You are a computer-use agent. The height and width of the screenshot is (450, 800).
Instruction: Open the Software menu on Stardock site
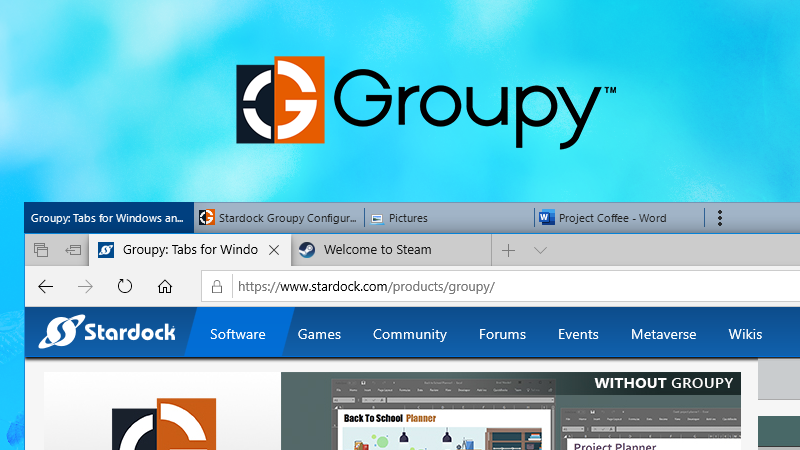pyautogui.click(x=238, y=334)
